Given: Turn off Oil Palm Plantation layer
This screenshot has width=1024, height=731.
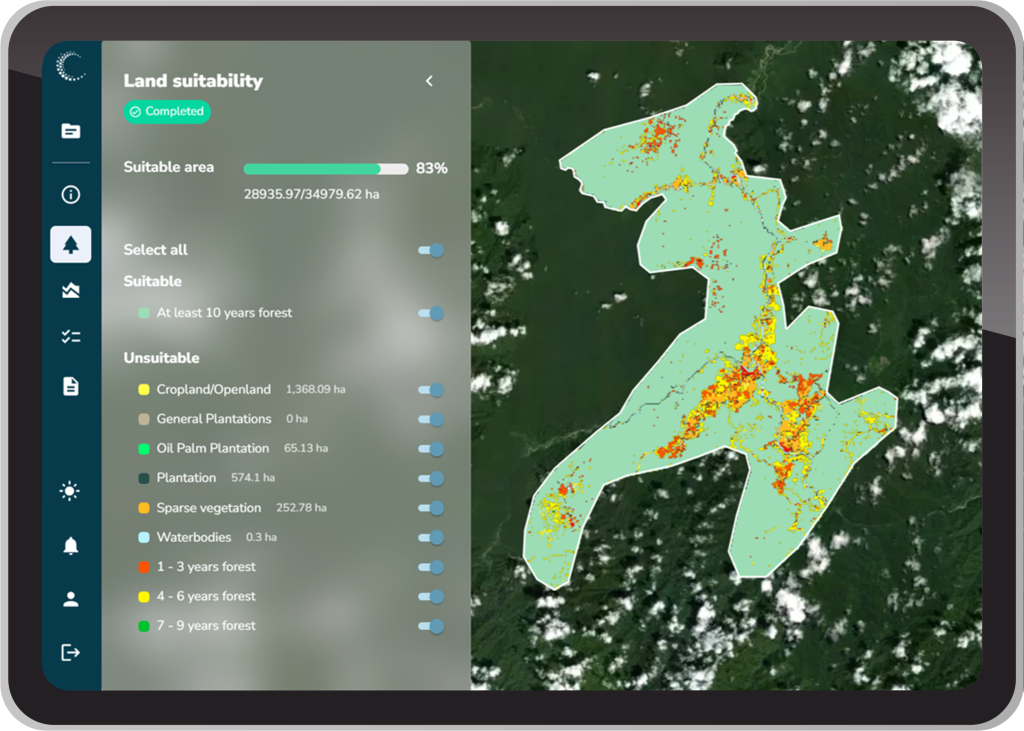Looking at the screenshot, I should [431, 449].
